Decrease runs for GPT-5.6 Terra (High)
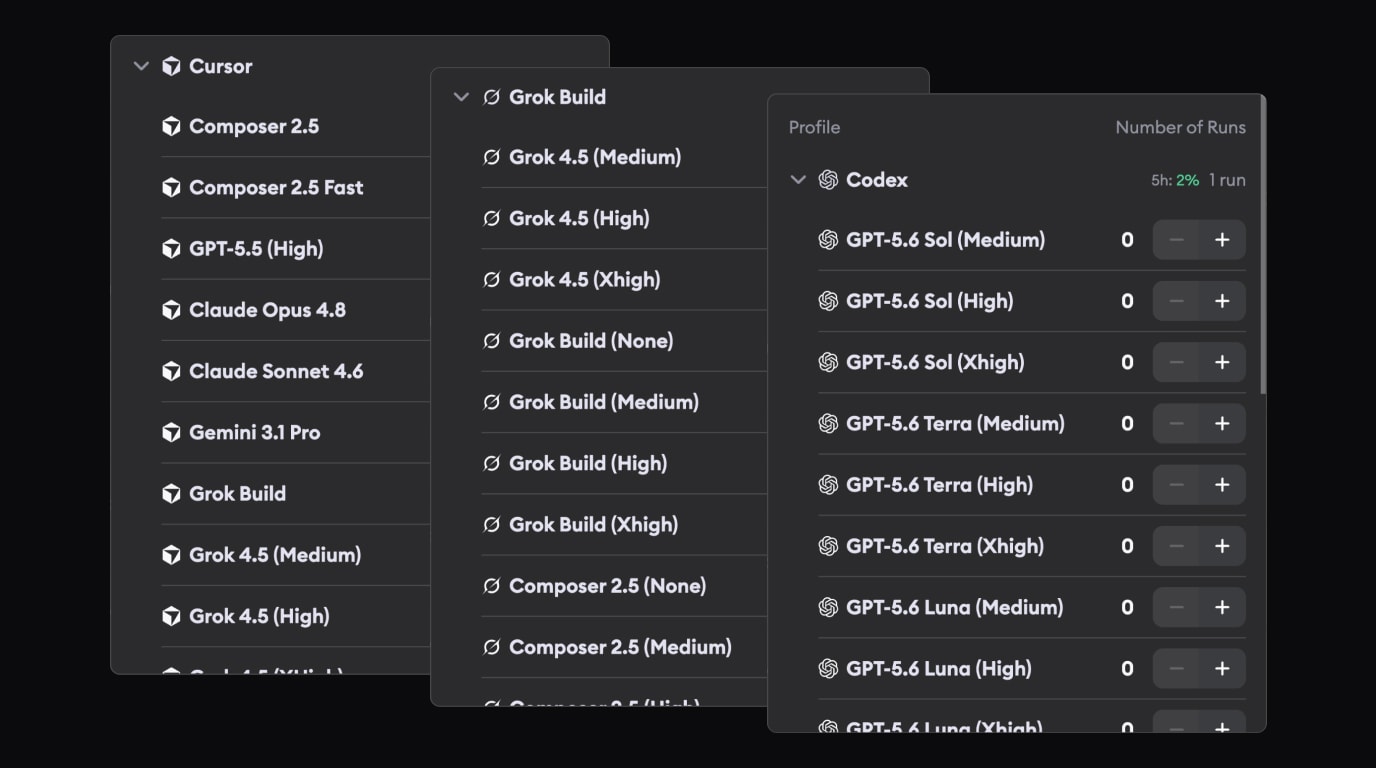Screen dimensions: 1376x768 (x=1176, y=485)
